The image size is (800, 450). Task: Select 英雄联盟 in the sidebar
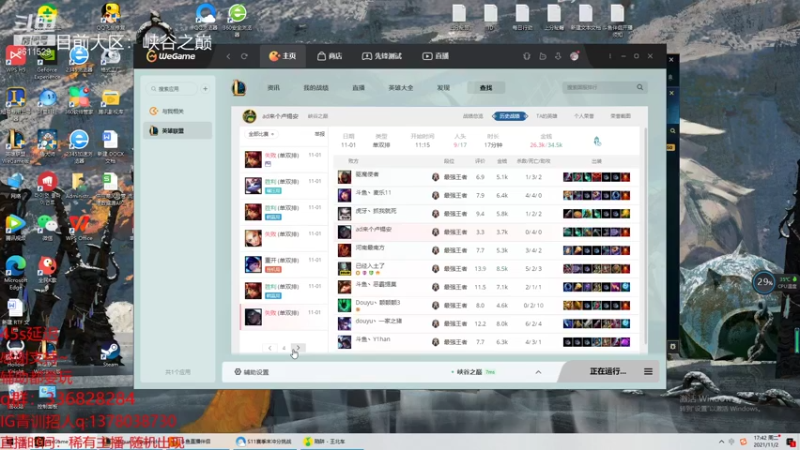click(x=177, y=131)
